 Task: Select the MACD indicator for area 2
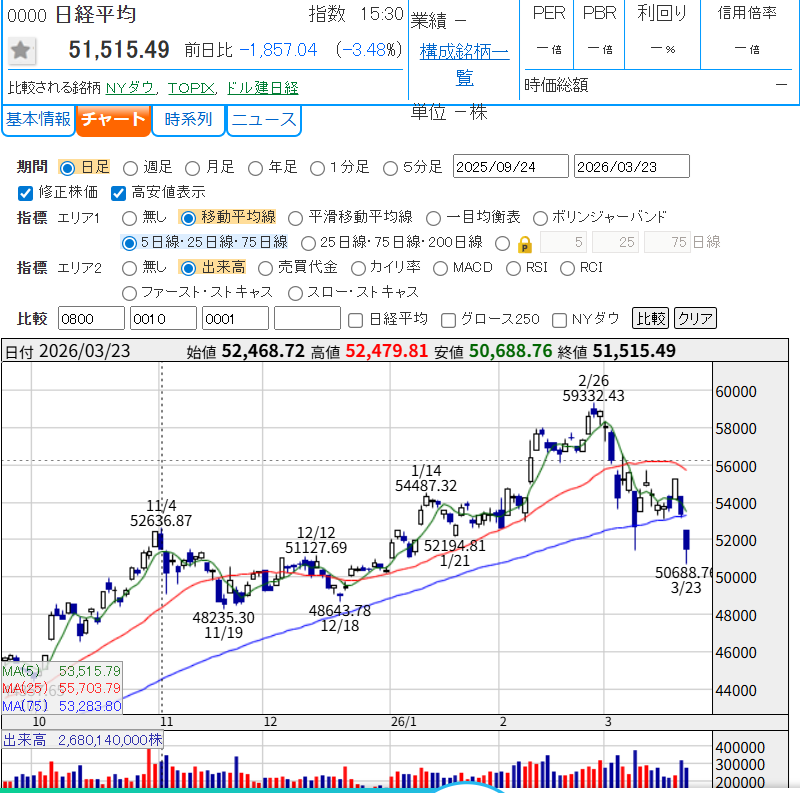[440, 267]
